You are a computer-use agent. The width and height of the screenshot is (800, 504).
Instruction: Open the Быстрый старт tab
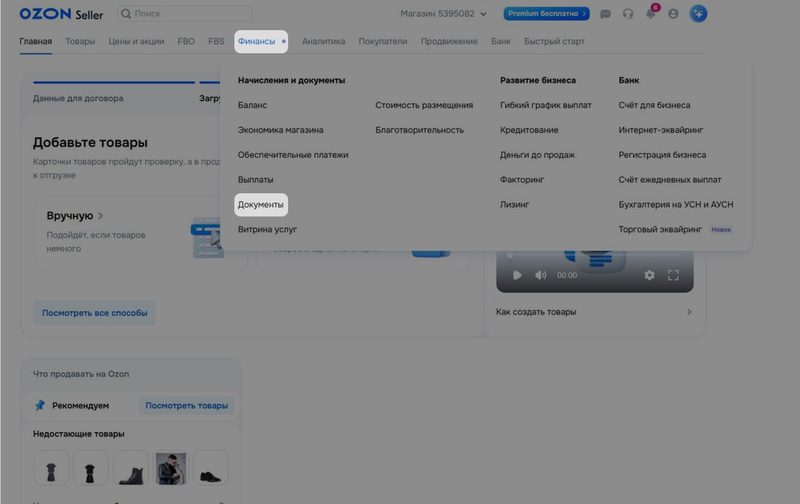click(554, 41)
